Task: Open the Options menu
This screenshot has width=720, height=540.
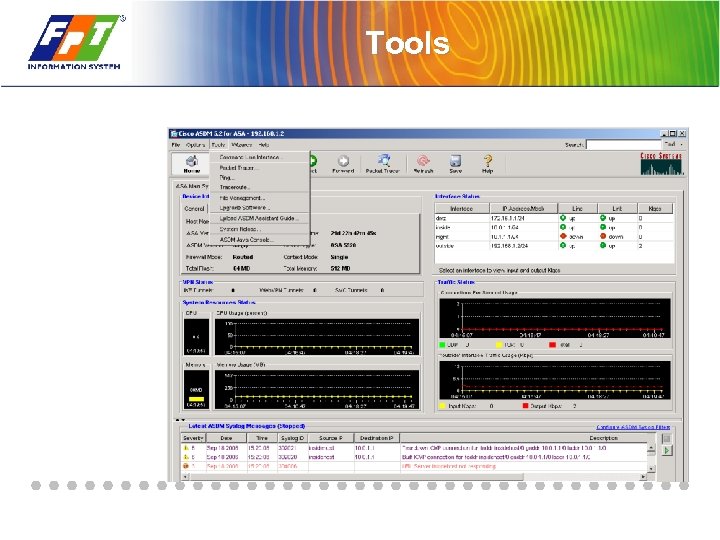Action: 195,145
